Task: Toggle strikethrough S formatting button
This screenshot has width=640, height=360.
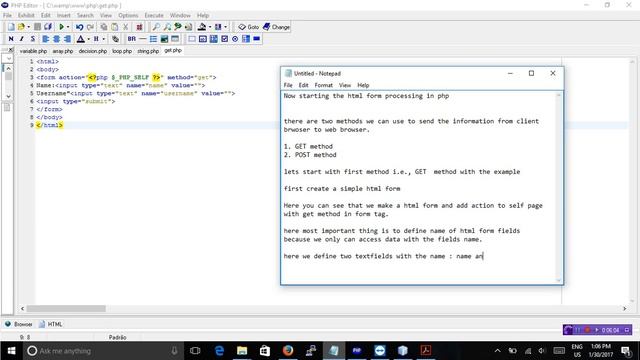Action: (33, 39)
